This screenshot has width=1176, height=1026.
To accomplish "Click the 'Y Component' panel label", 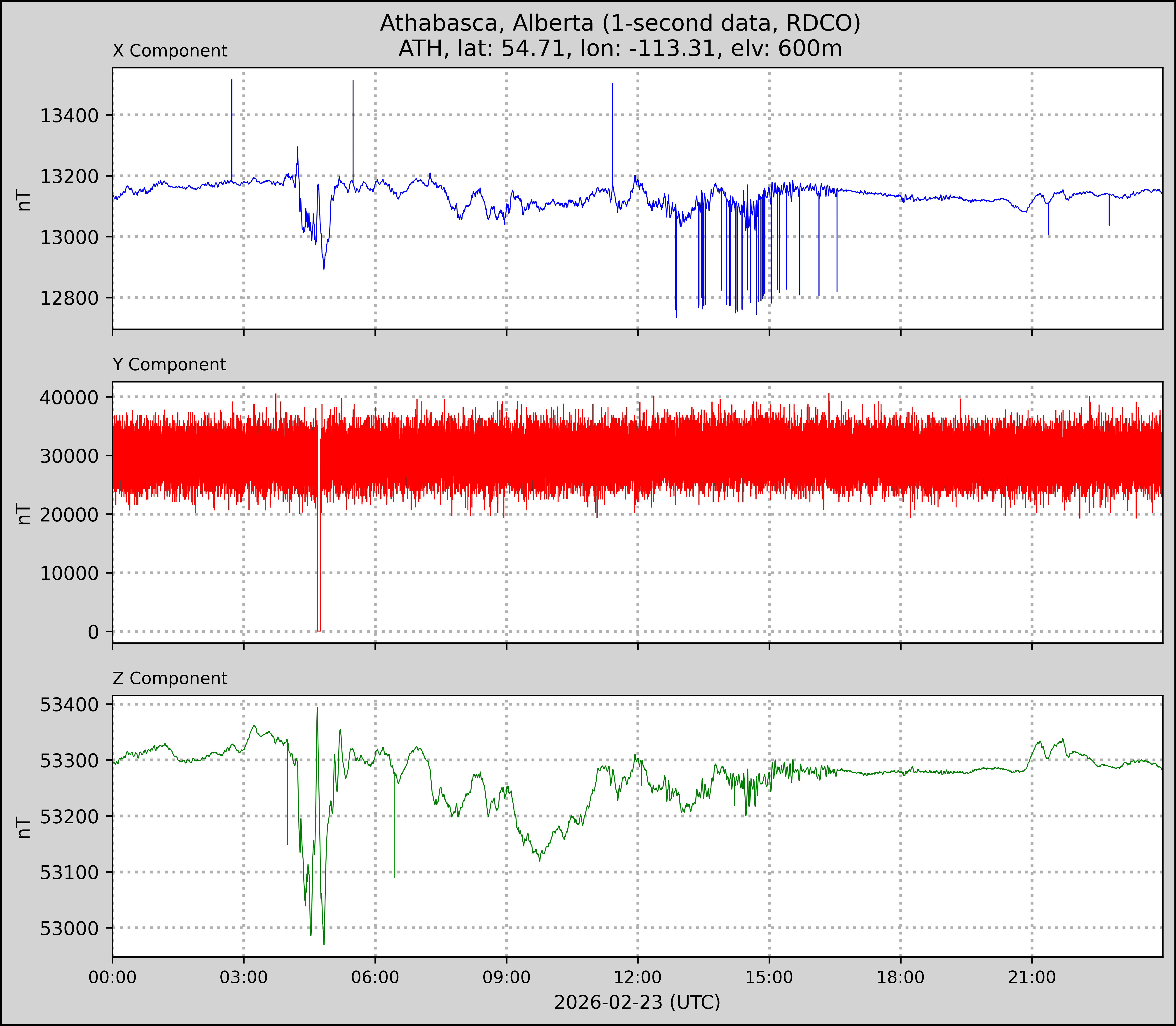I will (x=169, y=365).
